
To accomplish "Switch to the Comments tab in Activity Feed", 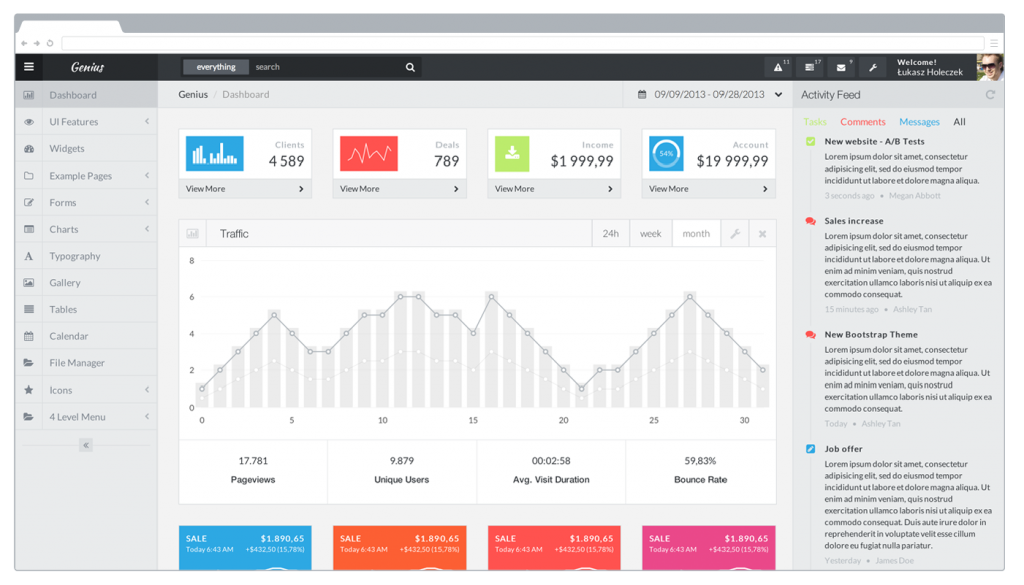I will point(863,122).
